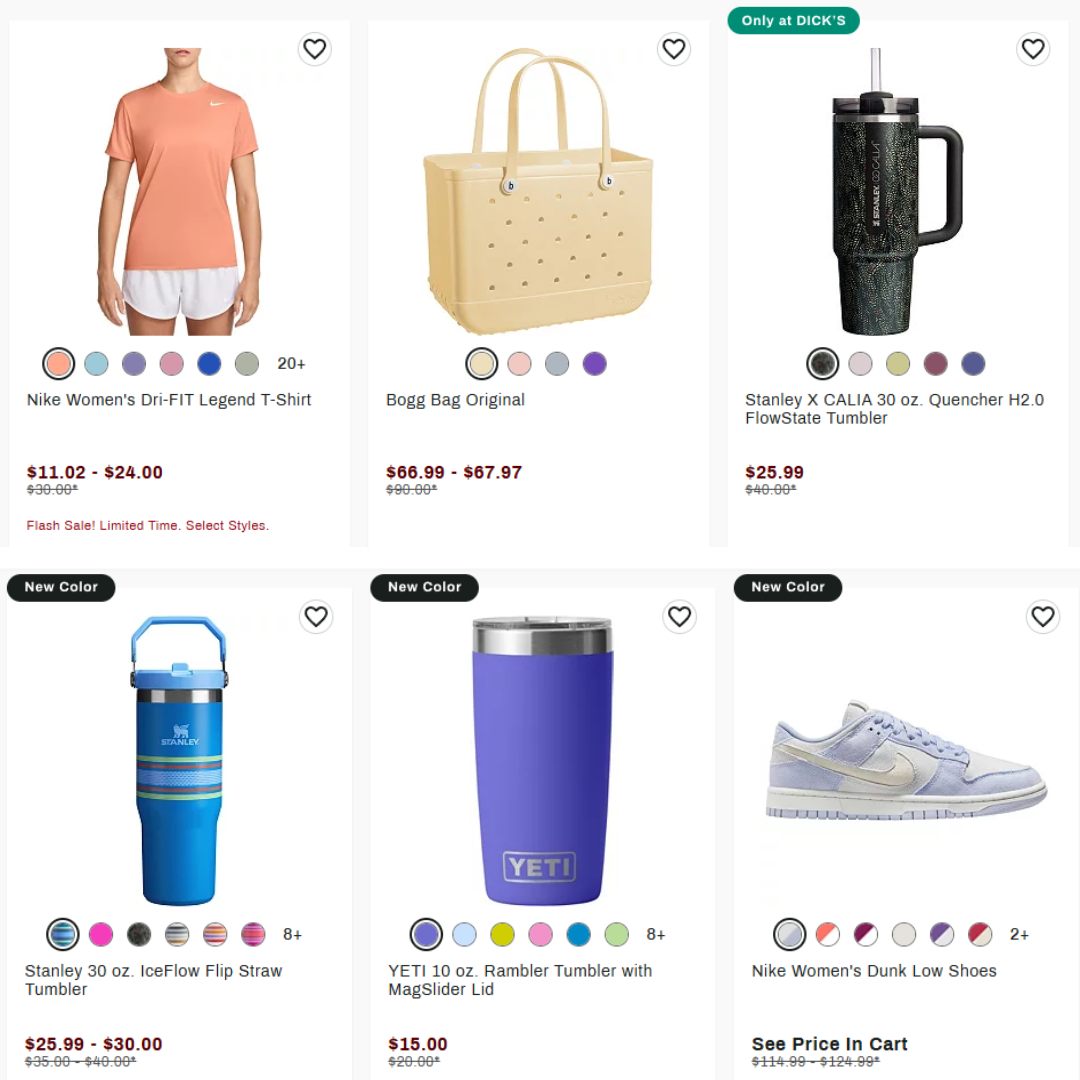
Task: Open Stanley X CALIA 30 oz. Quencher product link
Action: tap(894, 409)
